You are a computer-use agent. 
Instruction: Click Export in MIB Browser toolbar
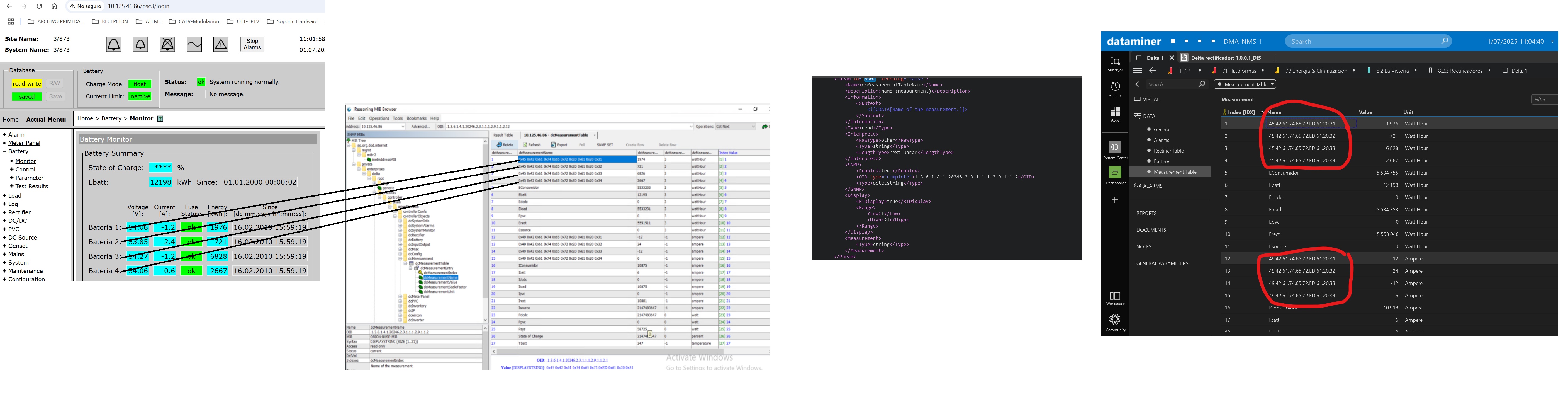click(x=559, y=145)
